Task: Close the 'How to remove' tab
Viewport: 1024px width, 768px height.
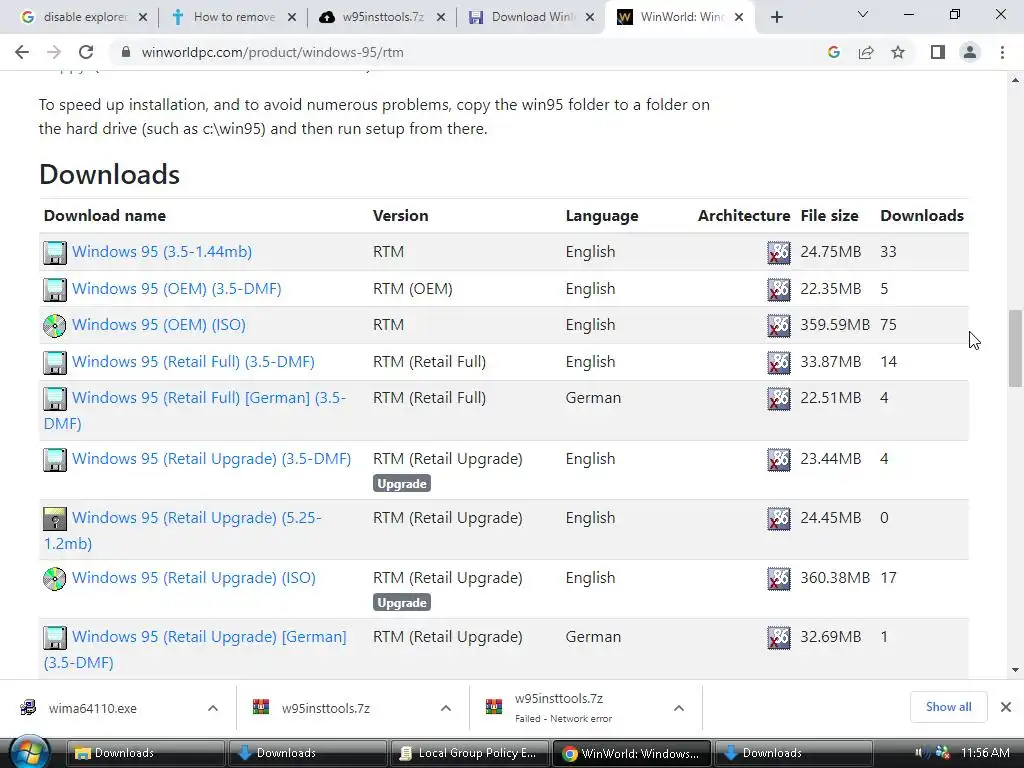Action: [292, 17]
